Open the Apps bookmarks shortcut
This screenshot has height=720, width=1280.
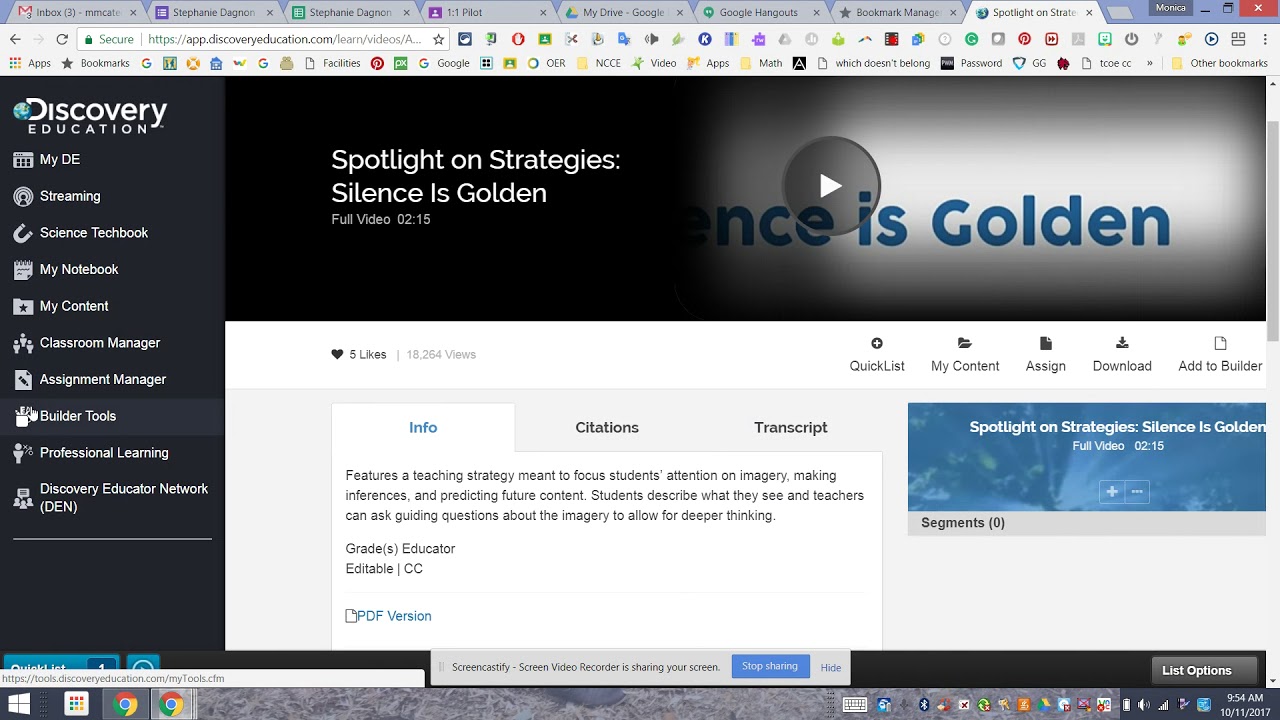(x=30, y=63)
